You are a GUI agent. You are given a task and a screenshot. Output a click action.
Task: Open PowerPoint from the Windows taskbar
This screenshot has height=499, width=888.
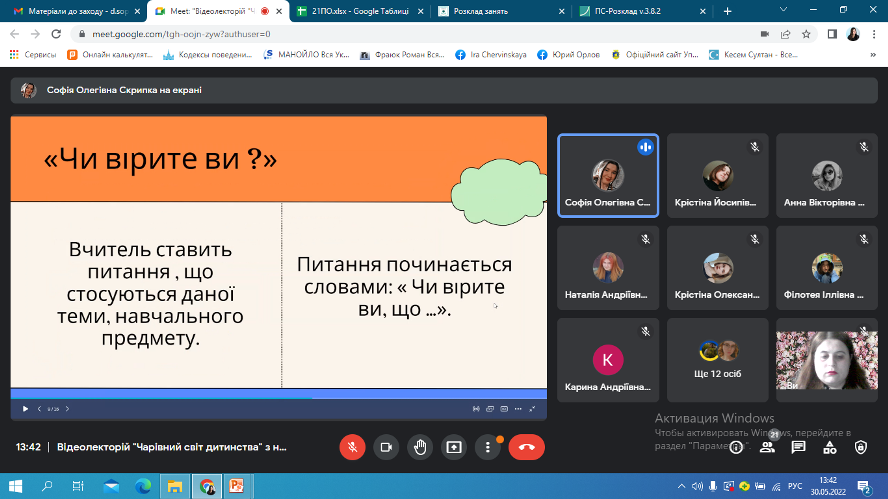(237, 486)
